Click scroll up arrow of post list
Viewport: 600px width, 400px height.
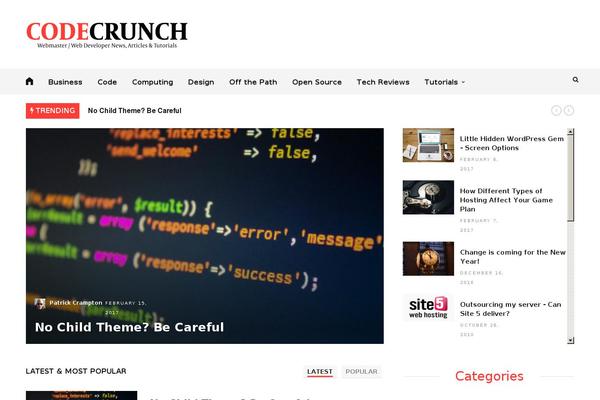tap(571, 132)
